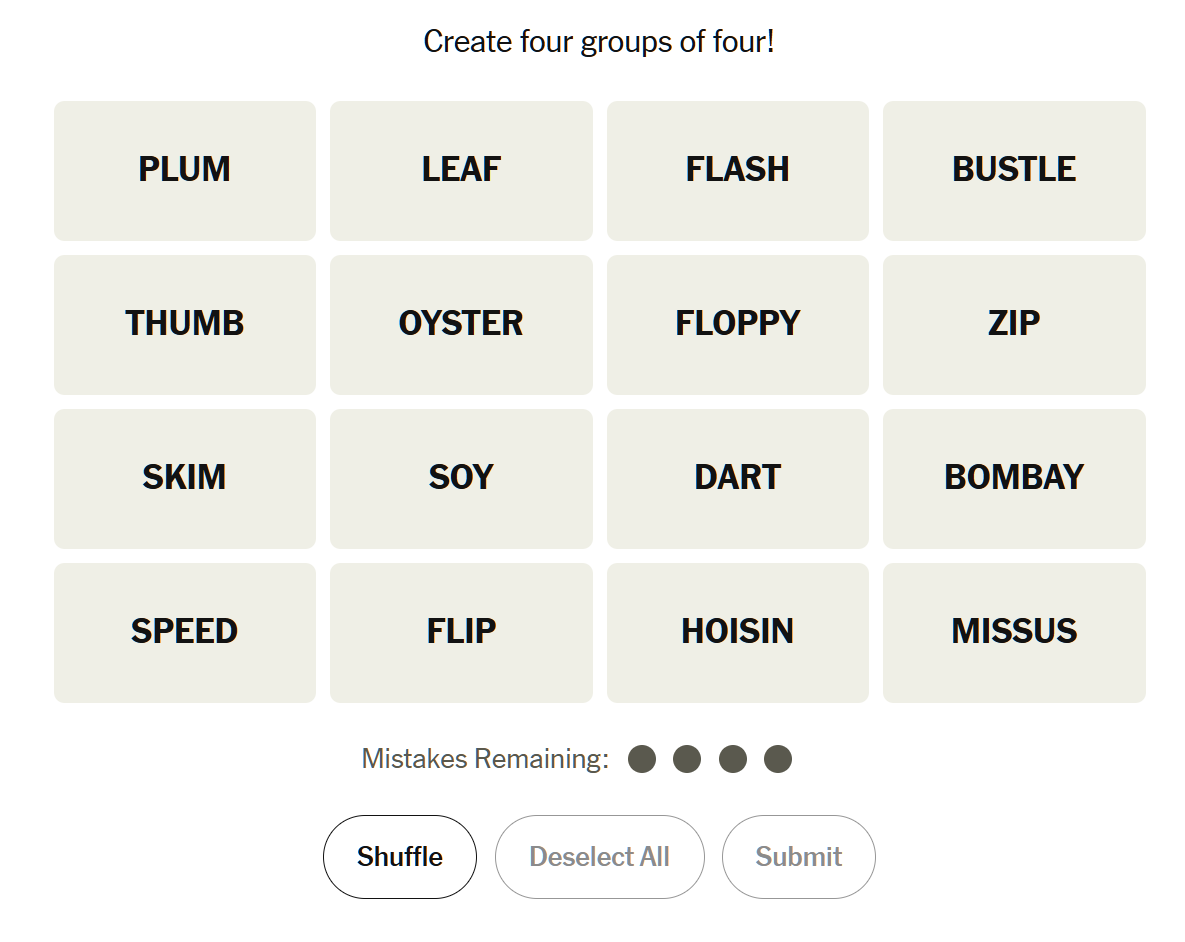Pick the SOY tile

(461, 478)
